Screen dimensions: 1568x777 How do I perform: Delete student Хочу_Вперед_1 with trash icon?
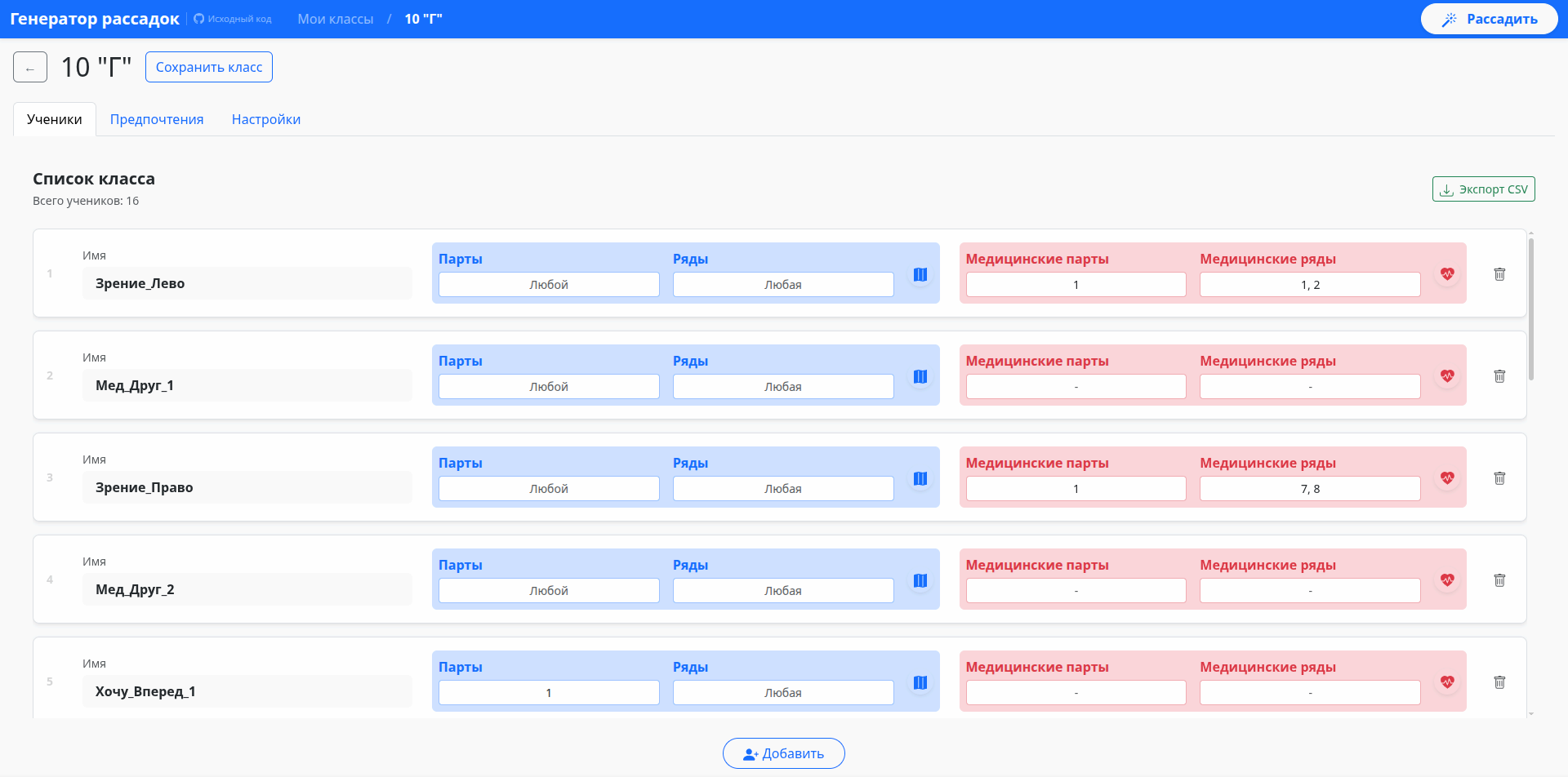point(1499,682)
